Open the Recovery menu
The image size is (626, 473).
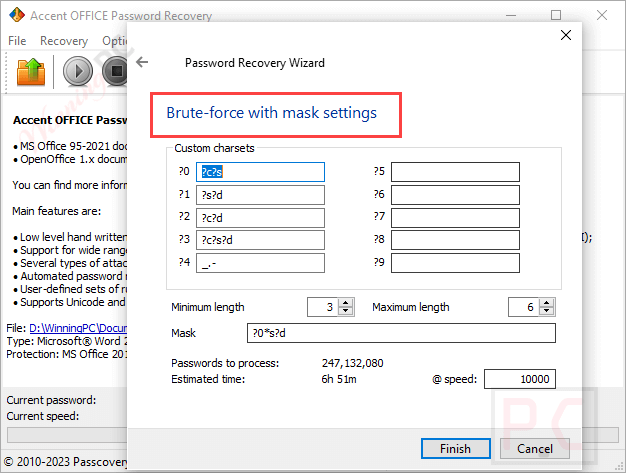click(x=64, y=41)
